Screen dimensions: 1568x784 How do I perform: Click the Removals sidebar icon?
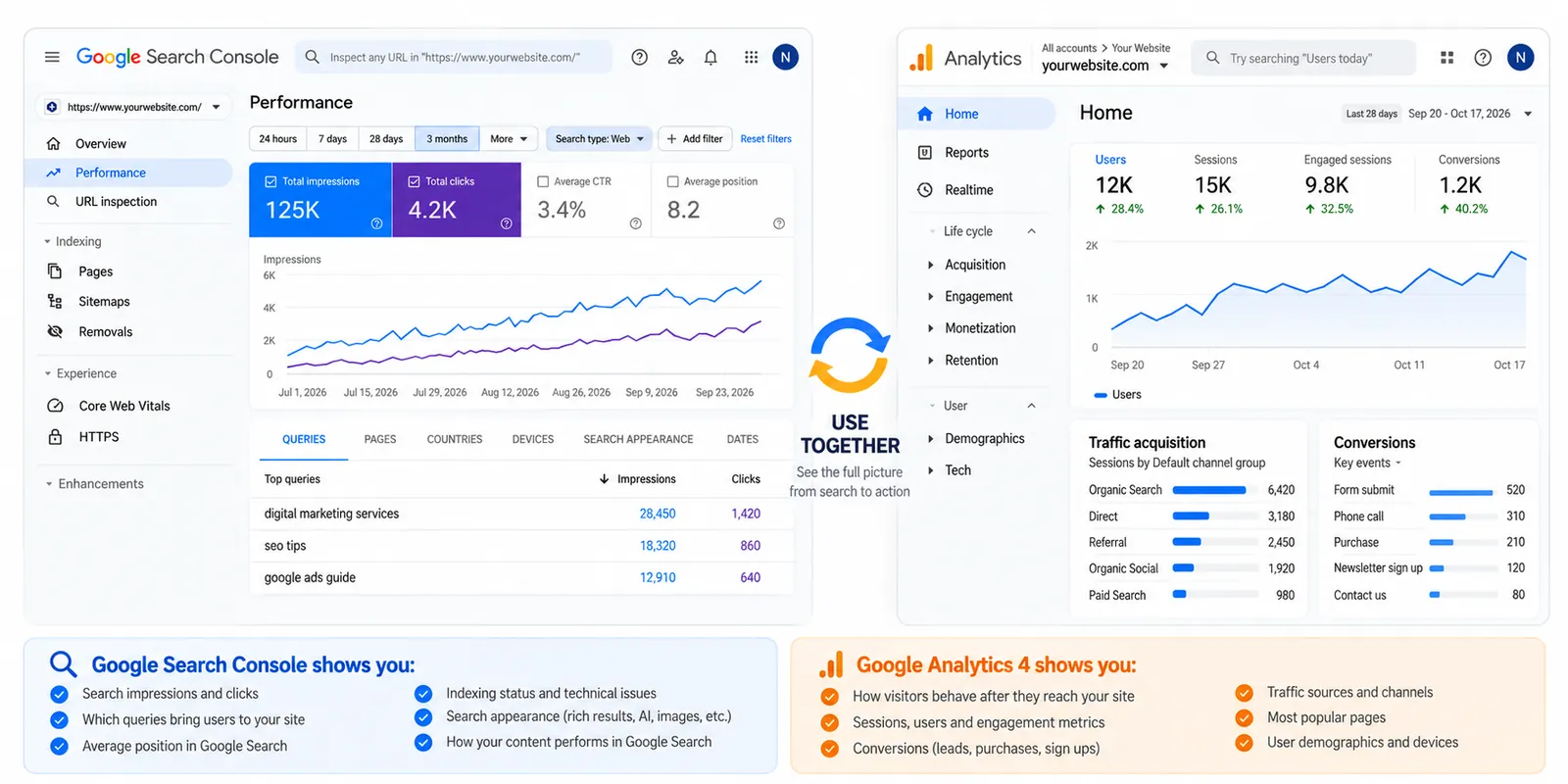tap(55, 331)
